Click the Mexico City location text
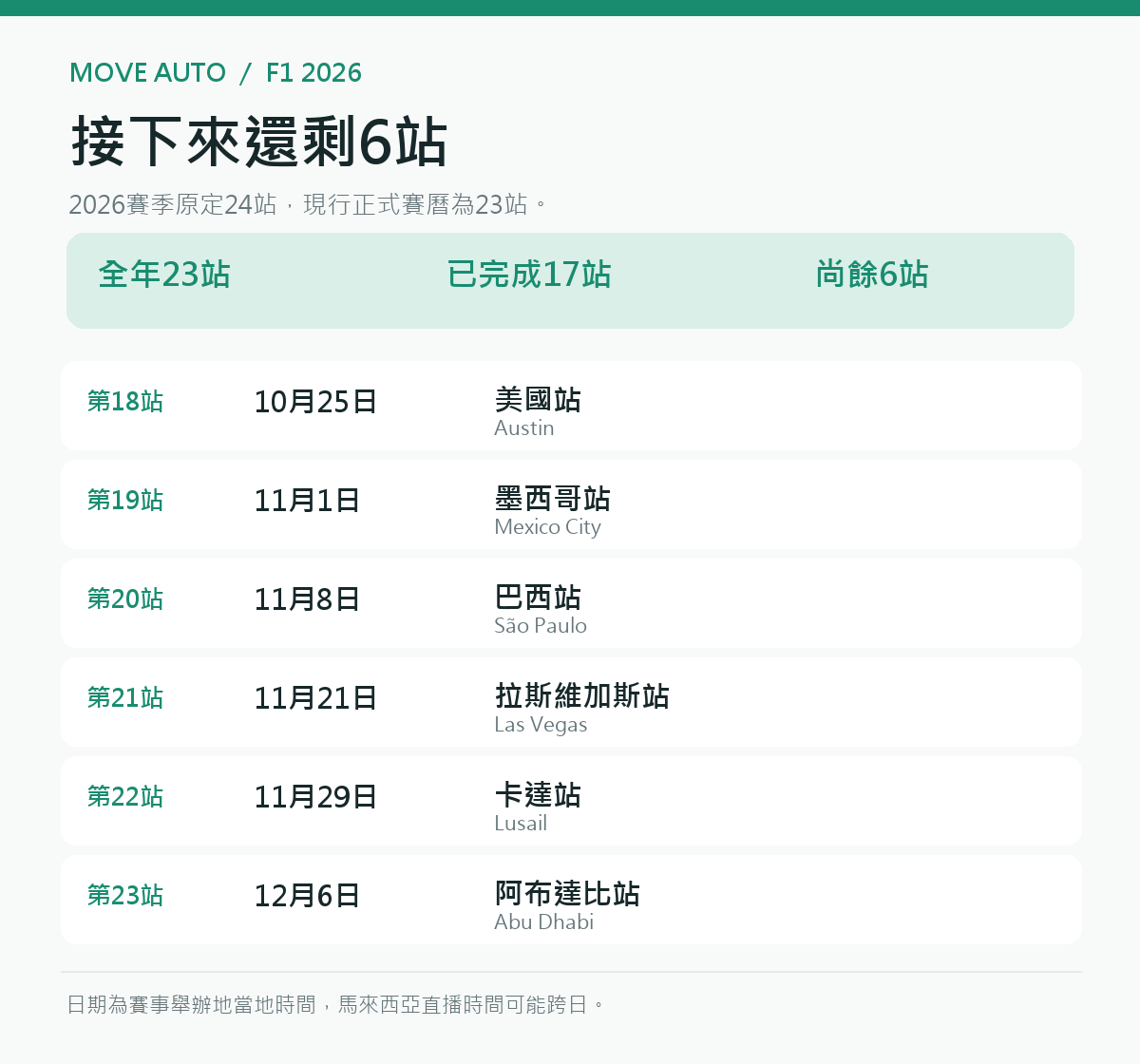Image resolution: width=1140 pixels, height=1064 pixels. (x=548, y=527)
